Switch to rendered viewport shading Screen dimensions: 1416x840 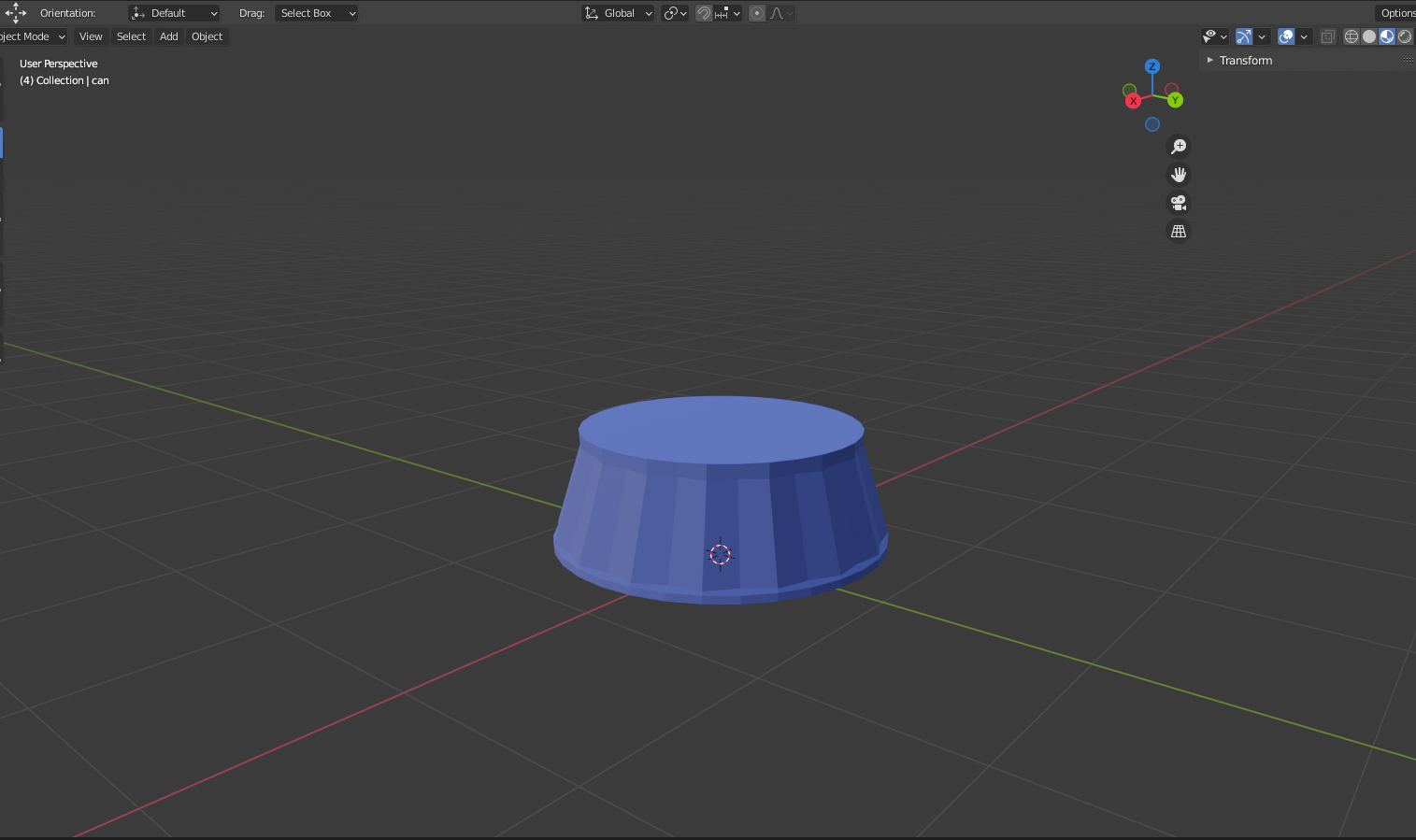point(1405,36)
